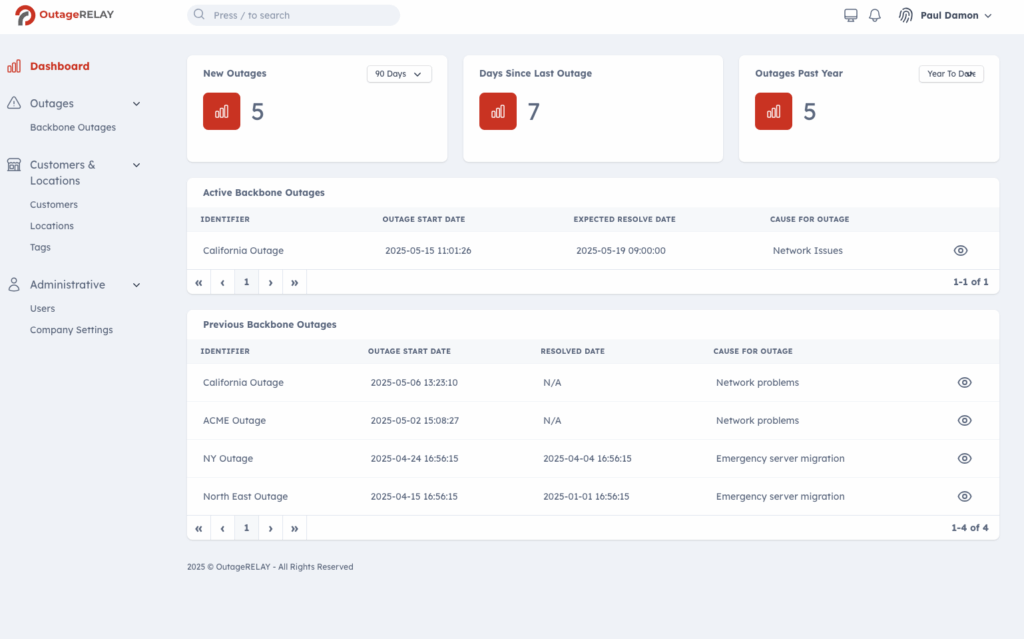View the North East Outage eye icon
The height and width of the screenshot is (639, 1024).
[964, 497]
